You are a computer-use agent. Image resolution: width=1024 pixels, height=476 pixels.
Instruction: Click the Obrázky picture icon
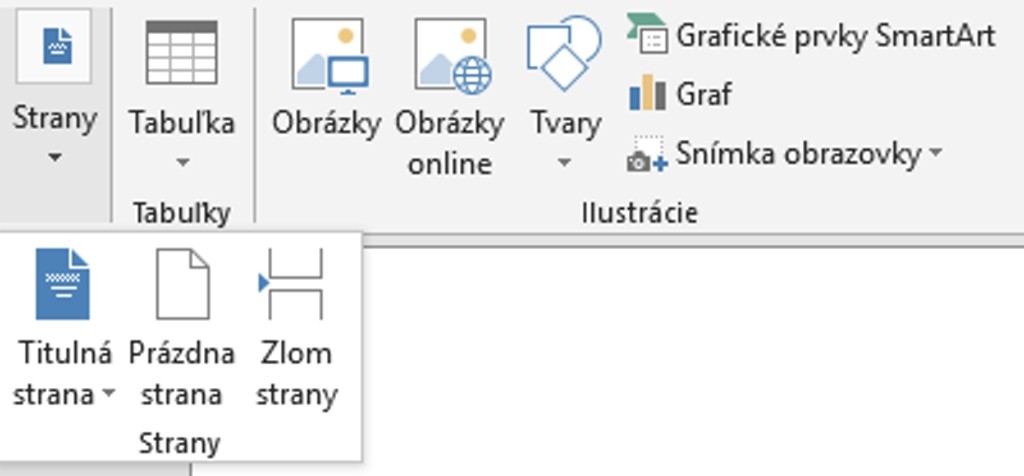coord(327,55)
